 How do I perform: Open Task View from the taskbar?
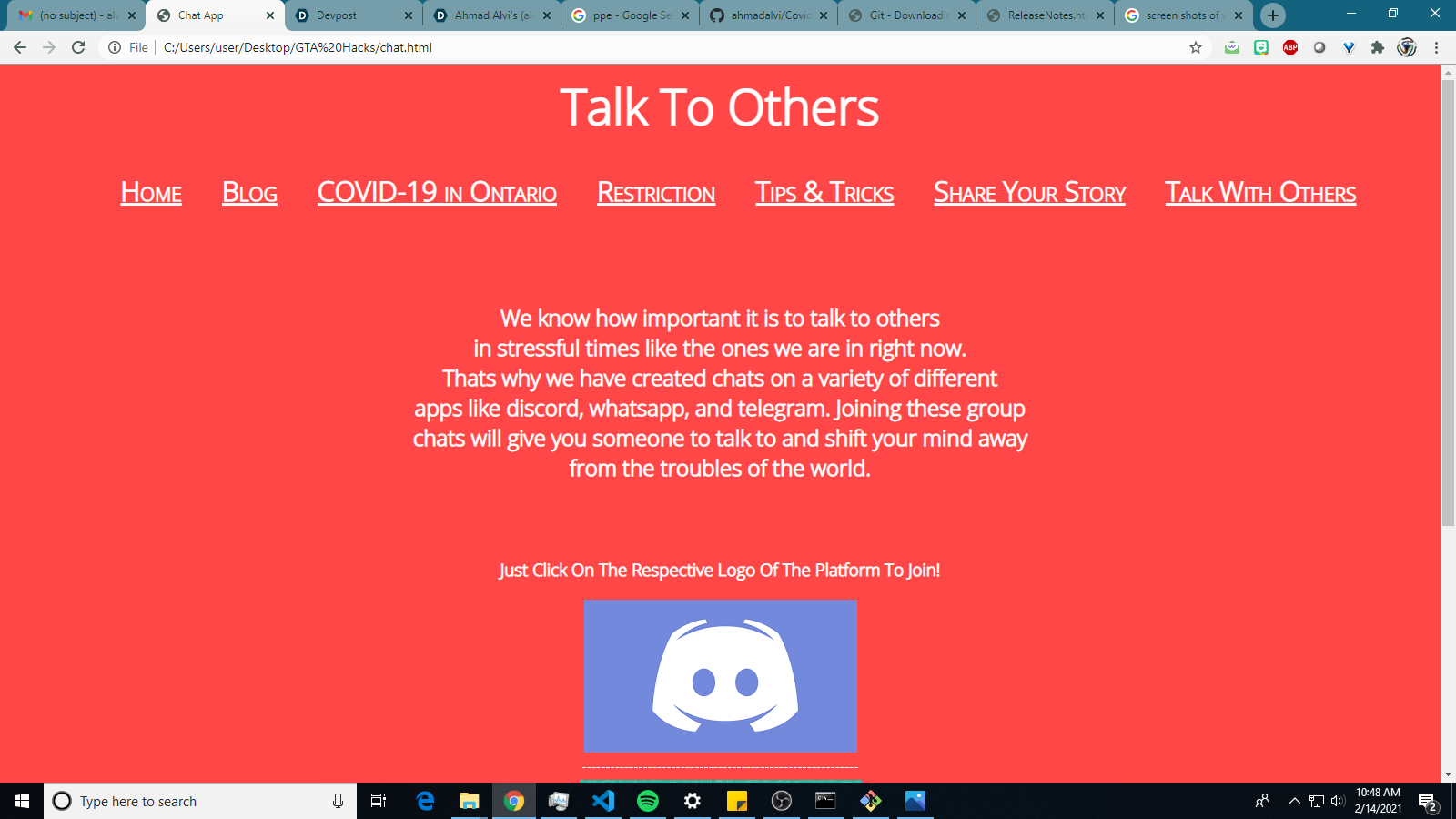(379, 801)
